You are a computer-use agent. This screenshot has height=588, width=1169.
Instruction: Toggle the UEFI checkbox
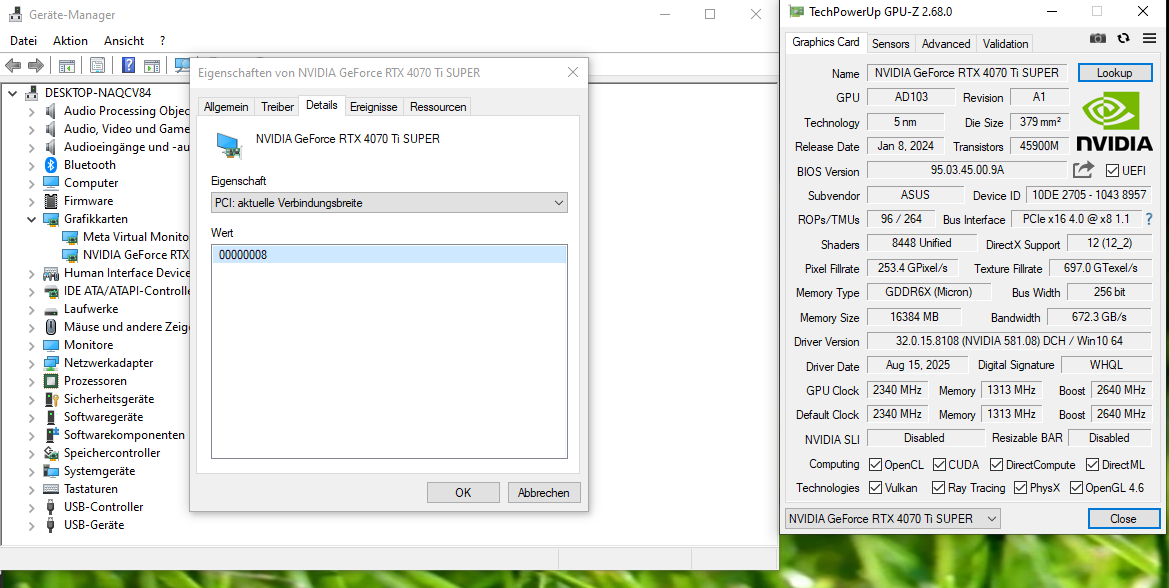[1112, 171]
